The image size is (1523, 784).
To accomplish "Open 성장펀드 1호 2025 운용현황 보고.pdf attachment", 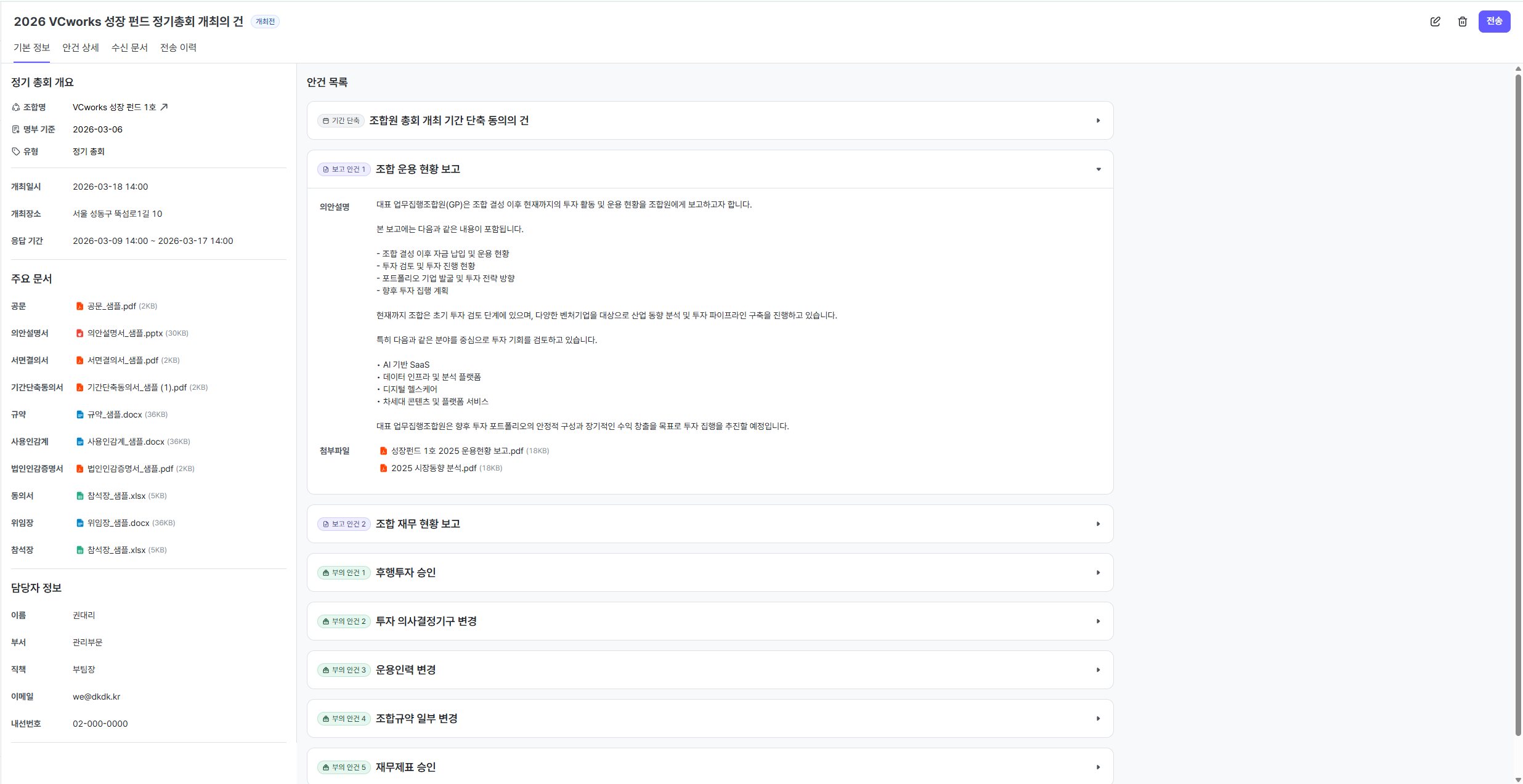I will pyautogui.click(x=457, y=451).
